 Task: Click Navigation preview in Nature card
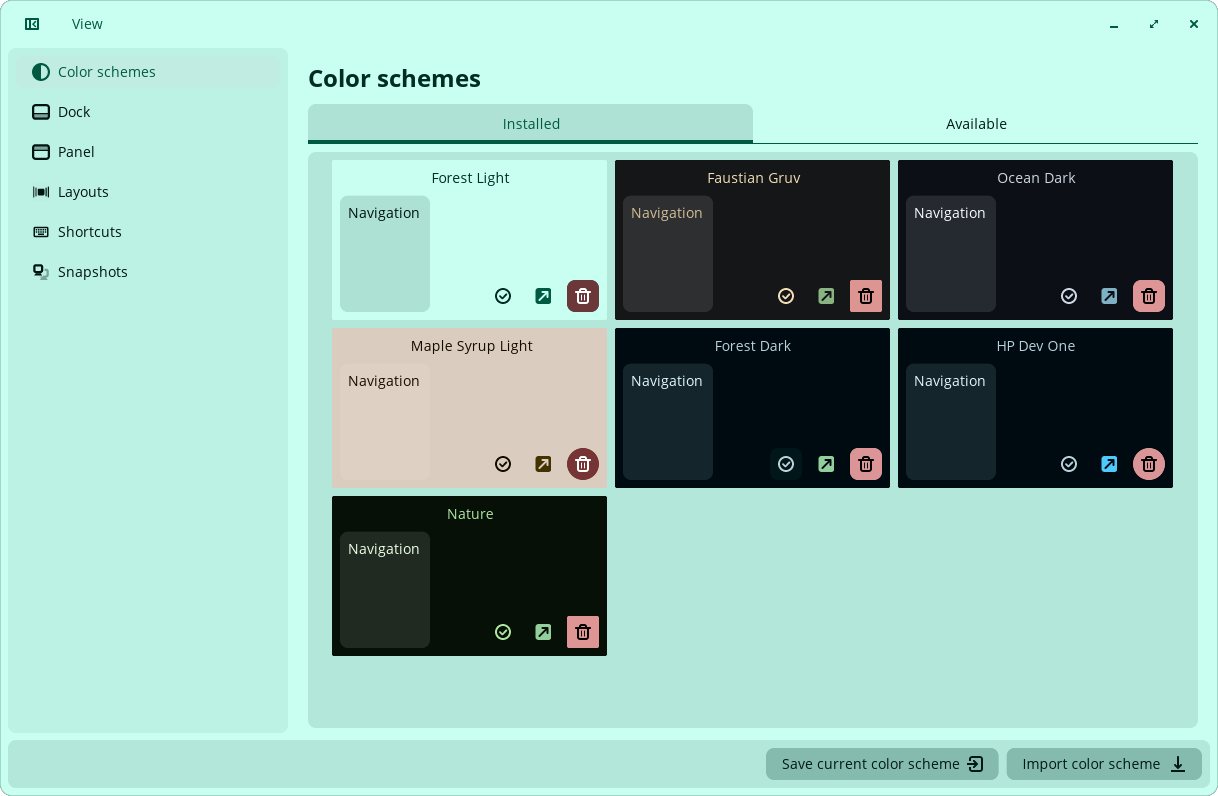click(385, 590)
